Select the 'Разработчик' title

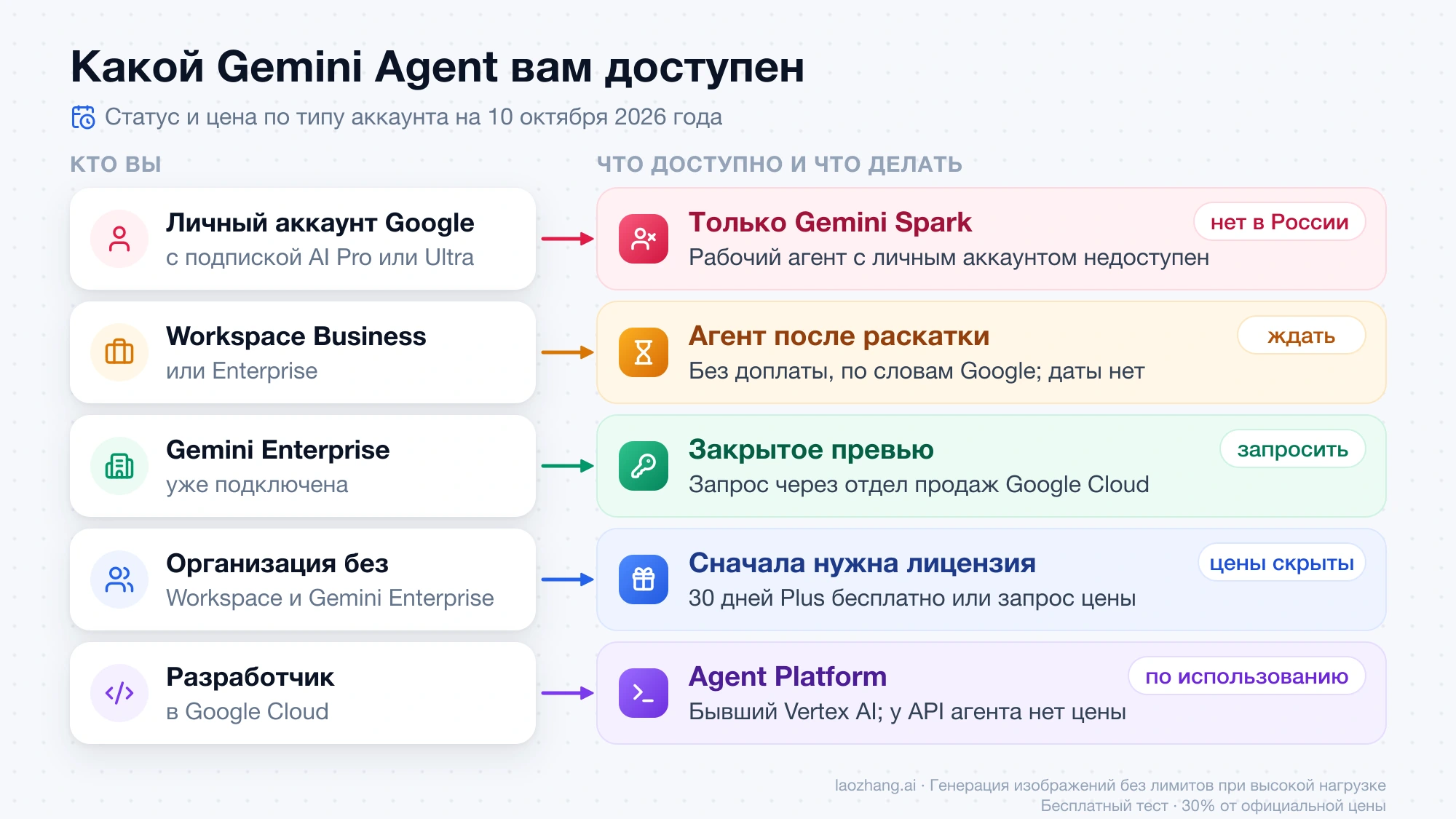250,677
